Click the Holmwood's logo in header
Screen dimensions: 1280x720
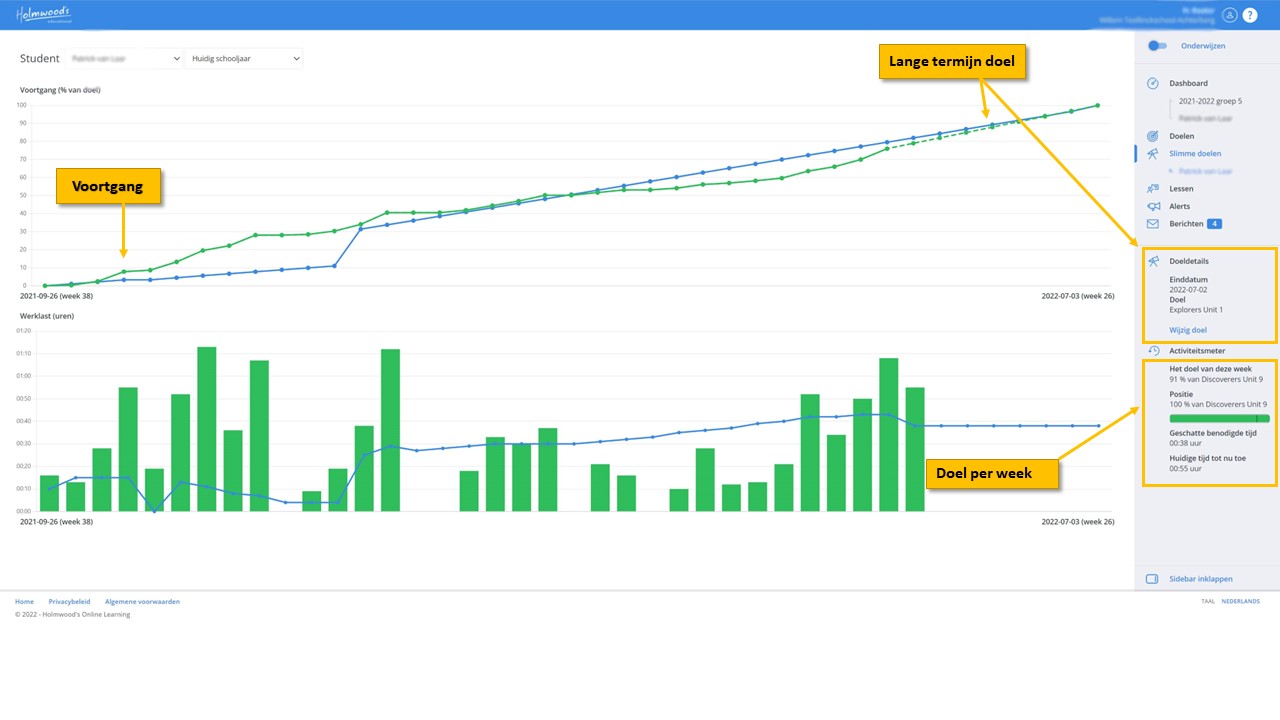[43, 14]
